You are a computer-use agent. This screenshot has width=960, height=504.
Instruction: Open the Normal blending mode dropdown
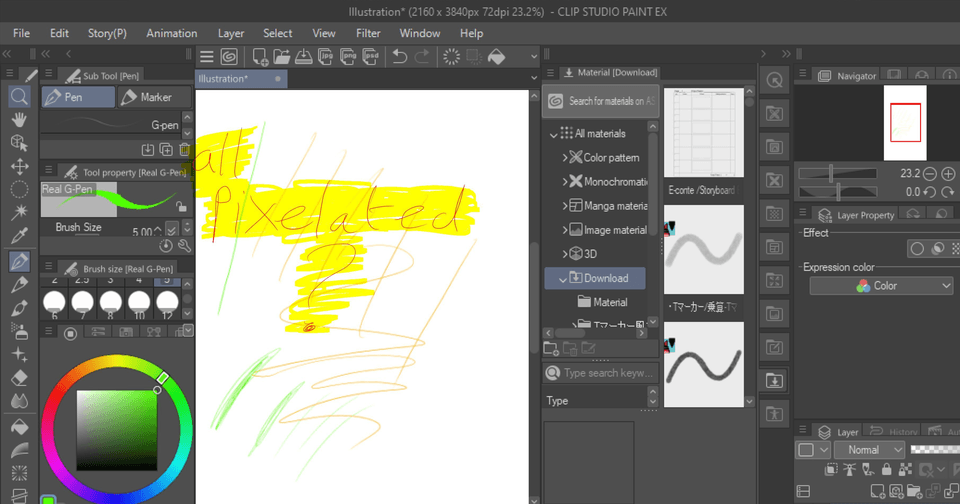pos(868,450)
